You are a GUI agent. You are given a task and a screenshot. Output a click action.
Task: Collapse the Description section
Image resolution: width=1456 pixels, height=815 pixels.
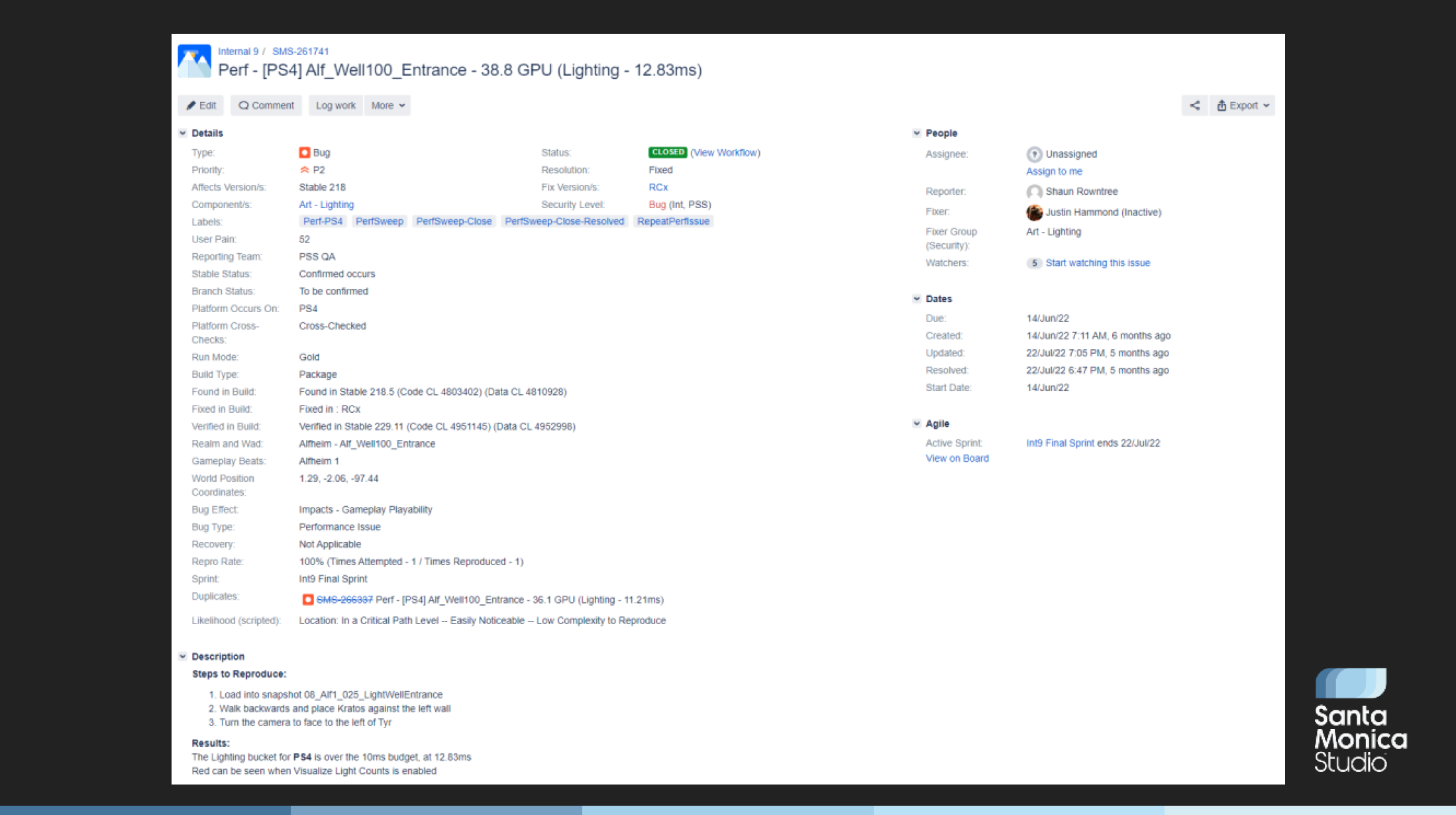click(183, 657)
